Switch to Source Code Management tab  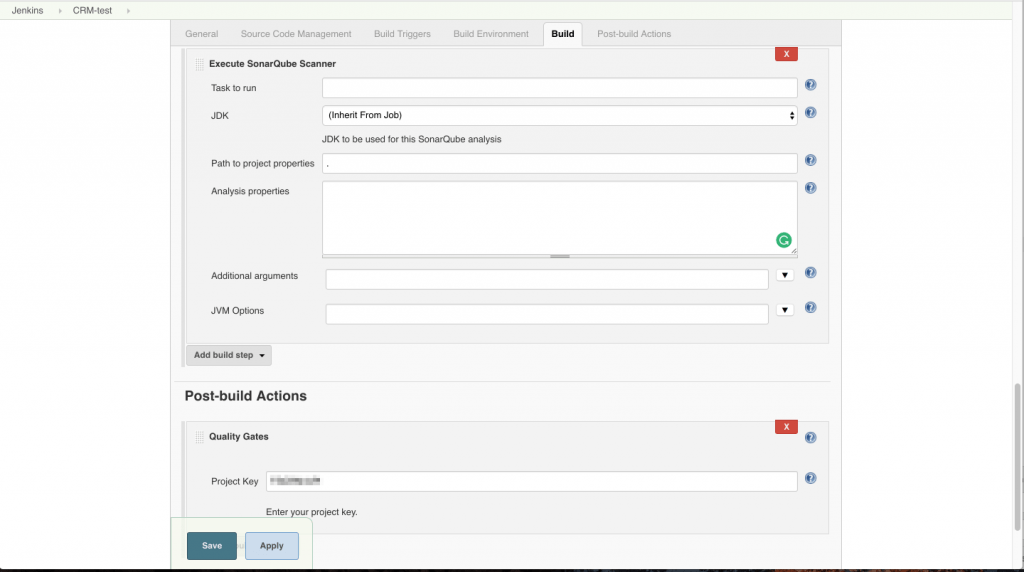point(296,34)
